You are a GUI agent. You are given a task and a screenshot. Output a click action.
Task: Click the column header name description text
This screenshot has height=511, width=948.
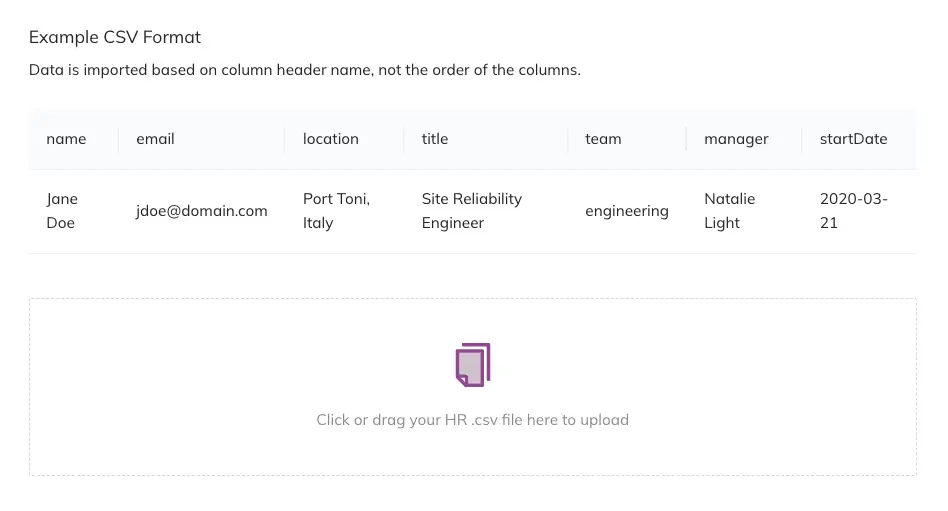tap(305, 70)
